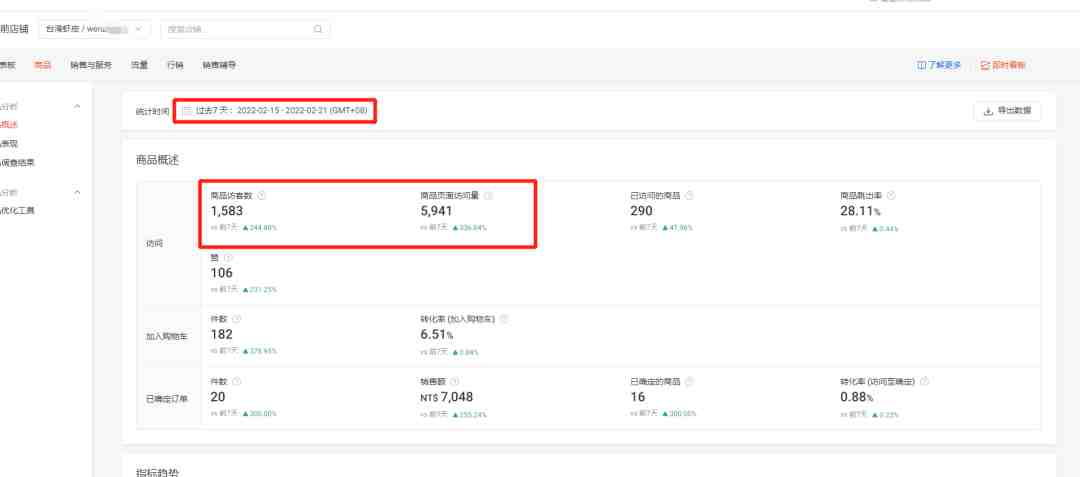Open help tooltip for 转化率 (访问至确定)
This screenshot has width=1080, height=477.
(924, 381)
